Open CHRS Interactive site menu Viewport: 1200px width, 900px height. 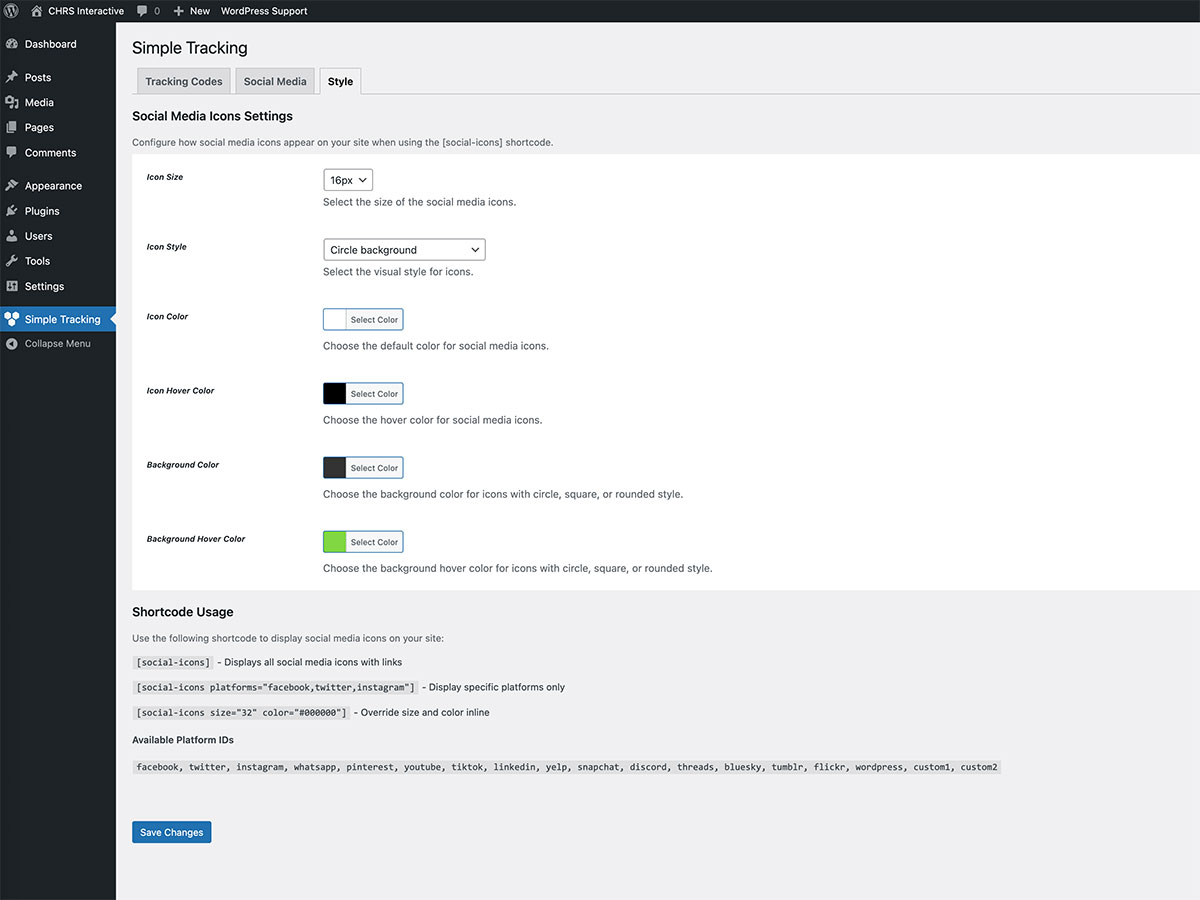(77, 11)
